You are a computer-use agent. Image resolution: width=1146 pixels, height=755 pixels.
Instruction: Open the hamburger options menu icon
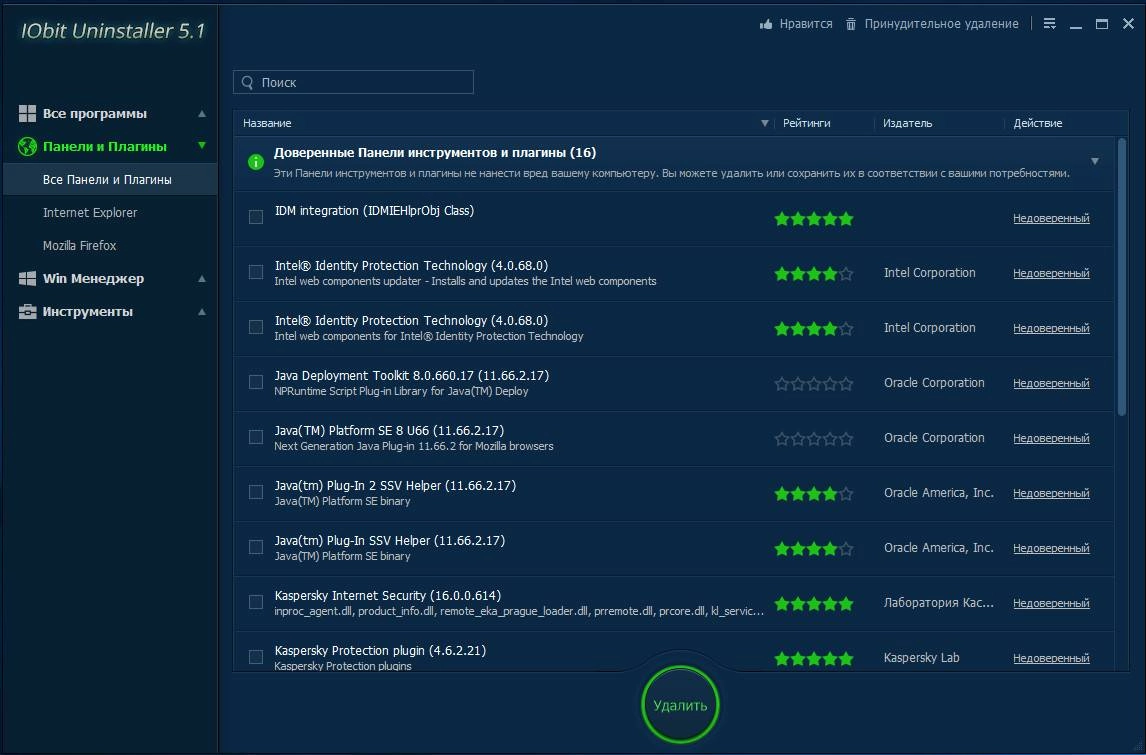click(x=1050, y=23)
